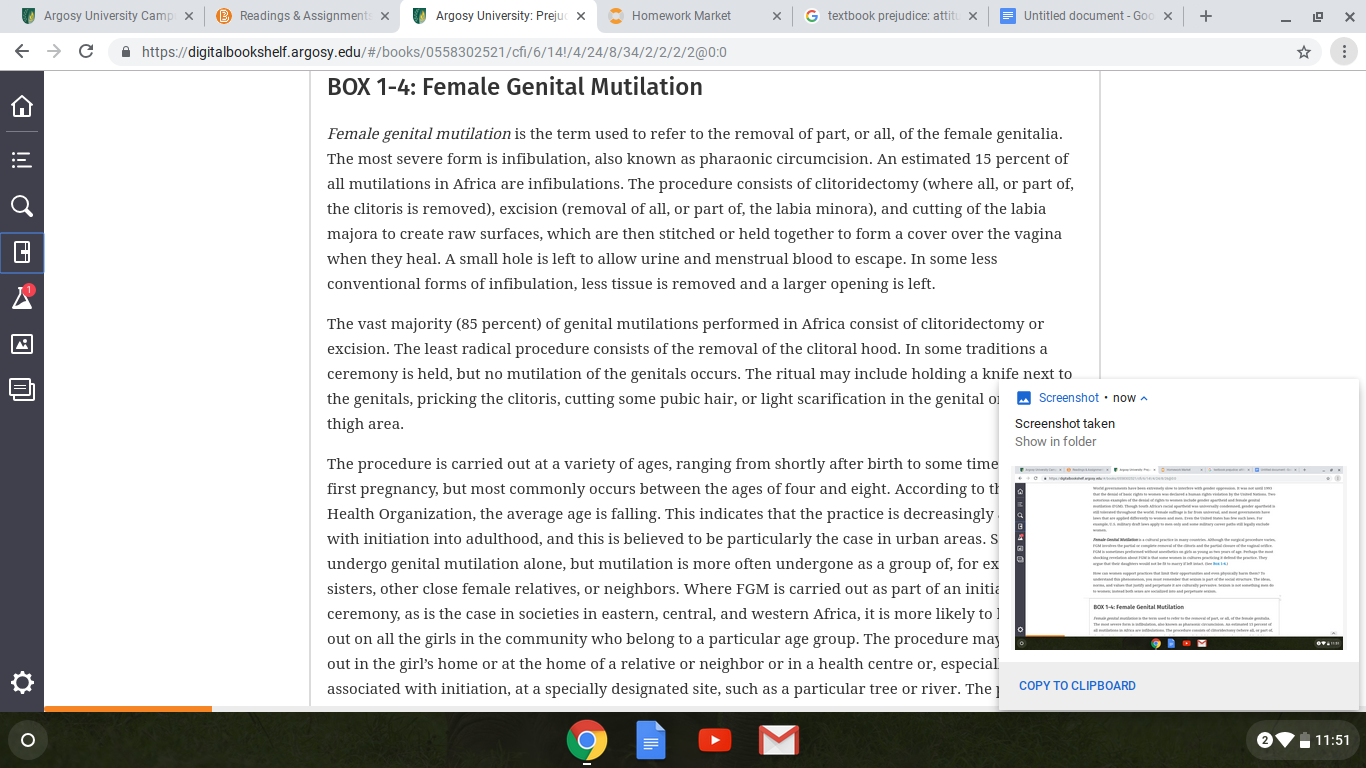Open the flask icon with notification badge
Image resolution: width=1366 pixels, height=768 pixels.
(x=22, y=297)
